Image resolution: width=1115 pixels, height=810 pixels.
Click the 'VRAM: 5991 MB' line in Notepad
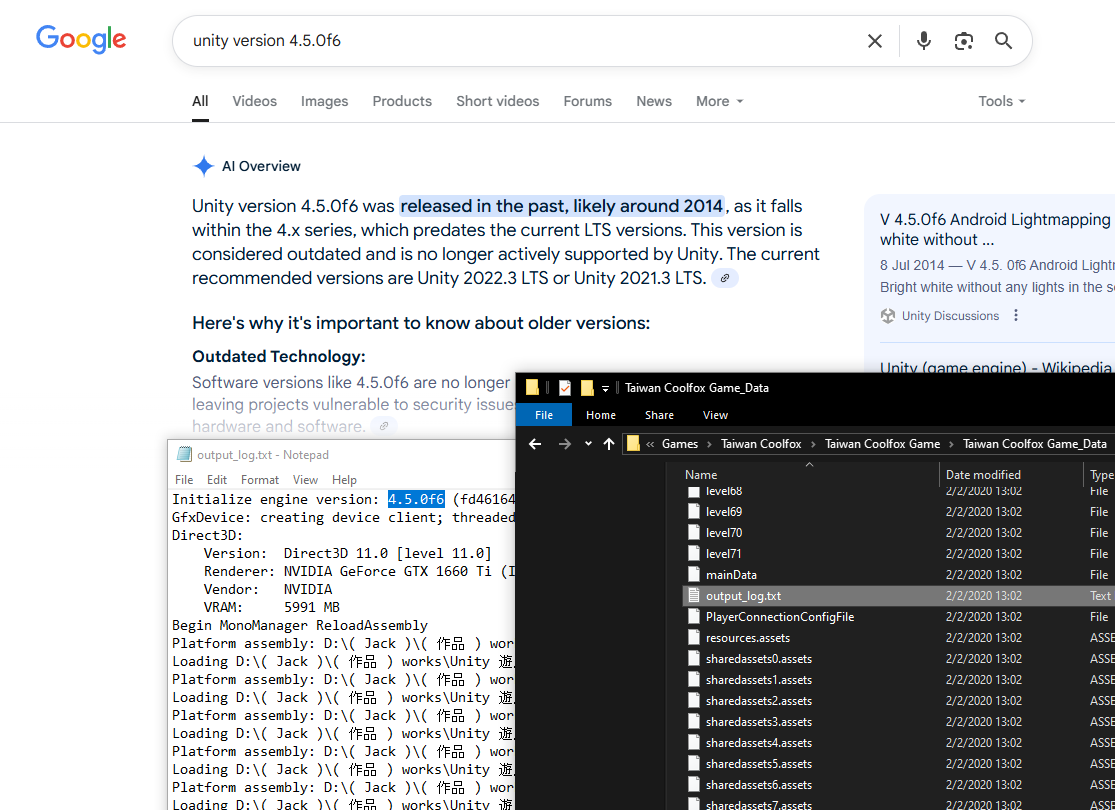point(272,607)
